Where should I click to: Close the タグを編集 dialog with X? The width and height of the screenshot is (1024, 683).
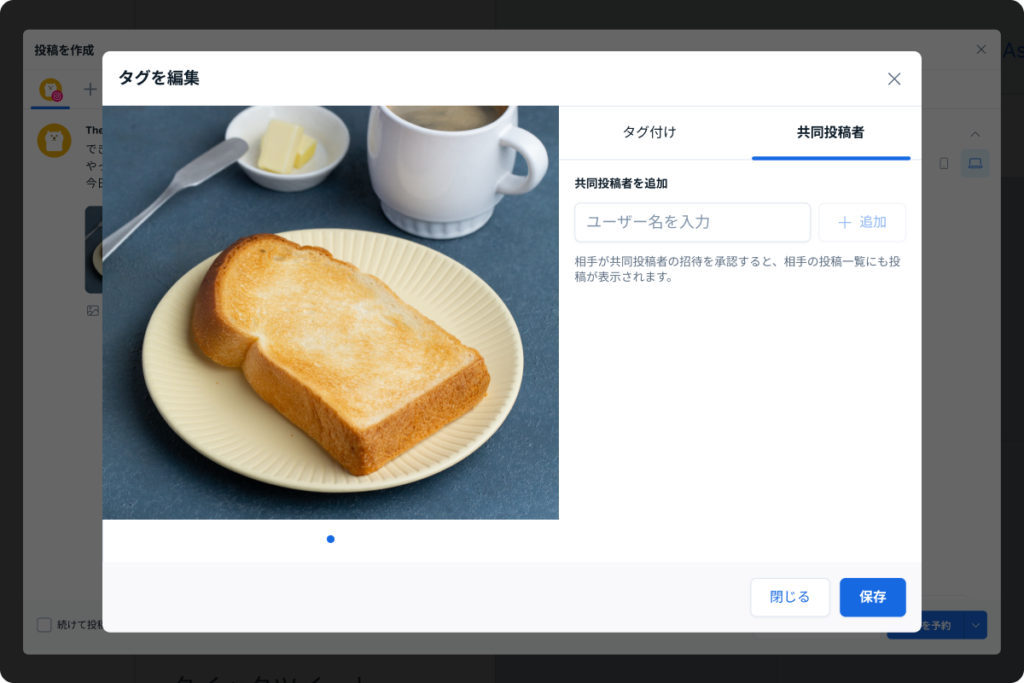click(x=894, y=79)
